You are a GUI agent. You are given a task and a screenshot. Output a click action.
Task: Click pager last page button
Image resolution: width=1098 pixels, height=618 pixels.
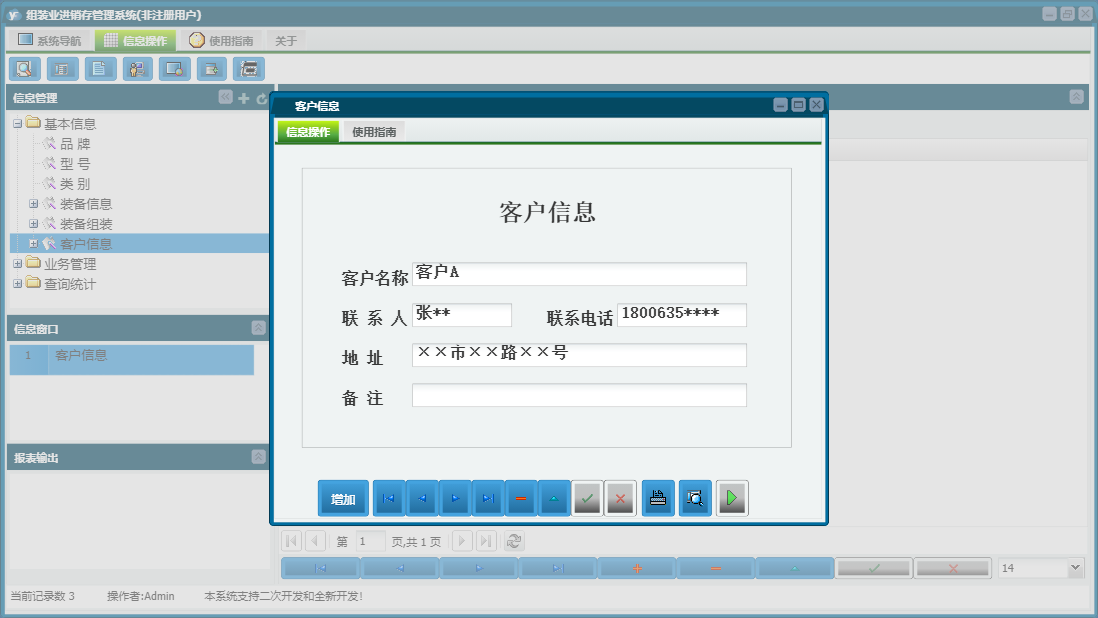point(487,541)
